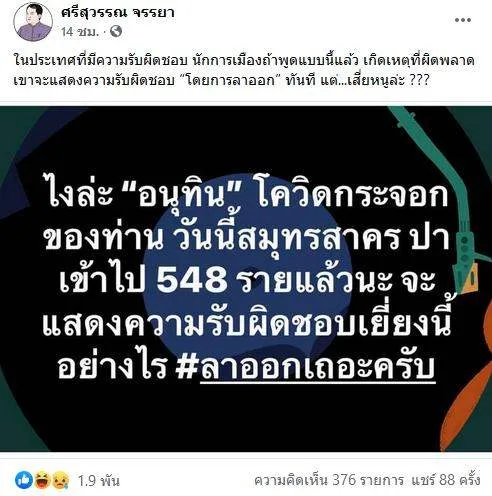Click the #ลาออกเถอะครับ hashtag in image

[x=306, y=367]
